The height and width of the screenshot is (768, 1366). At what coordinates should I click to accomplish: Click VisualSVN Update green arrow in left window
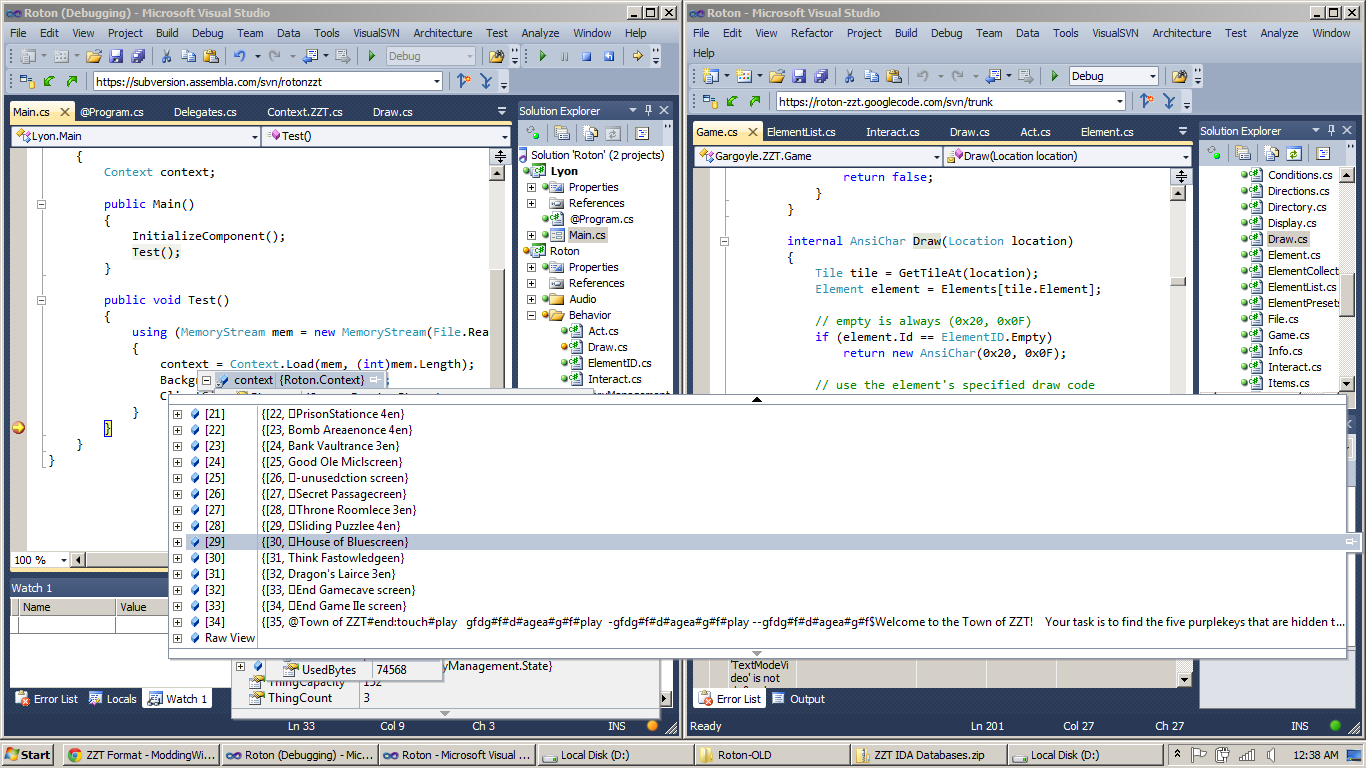[x=49, y=81]
